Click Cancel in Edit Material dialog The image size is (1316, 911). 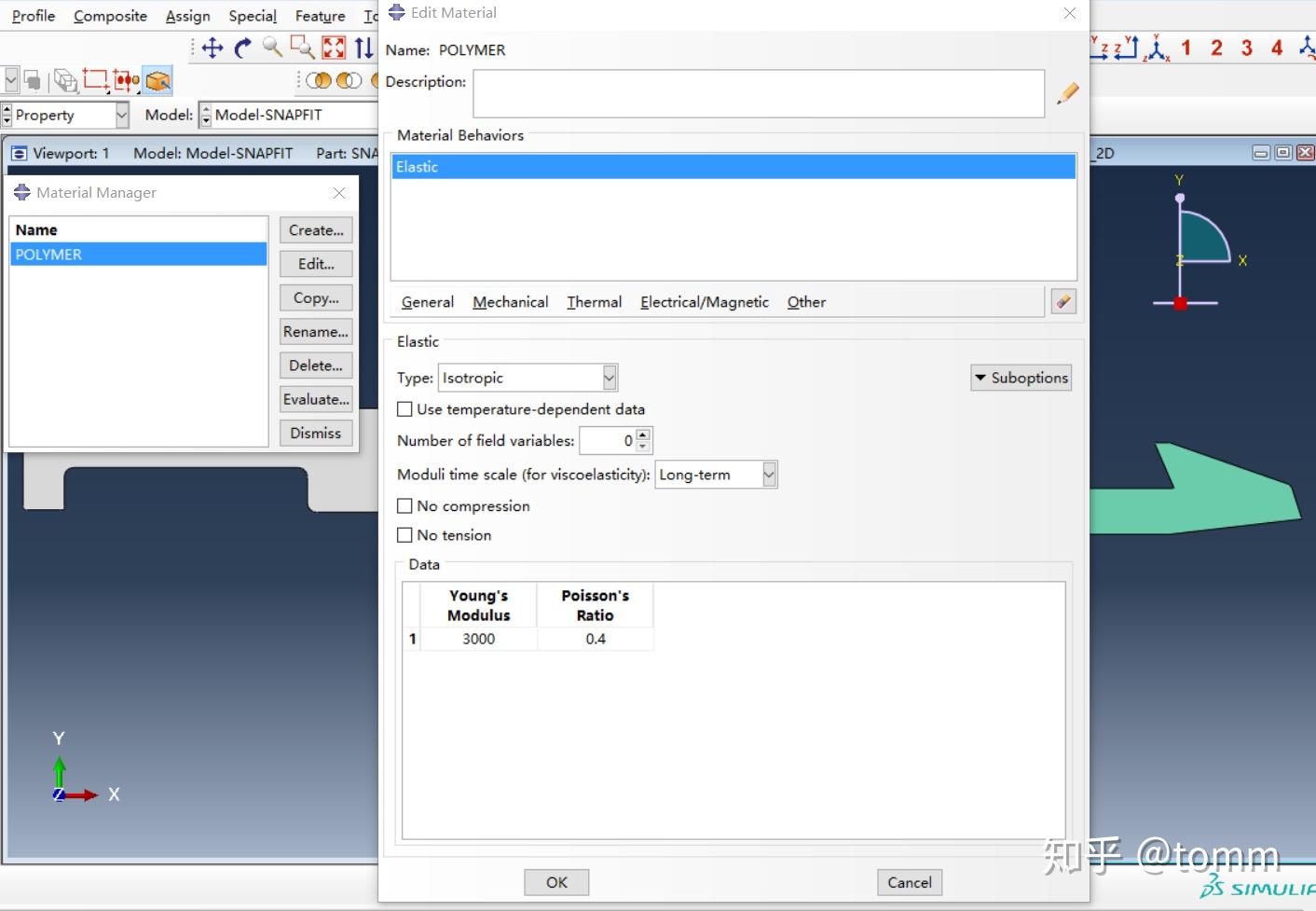(910, 882)
